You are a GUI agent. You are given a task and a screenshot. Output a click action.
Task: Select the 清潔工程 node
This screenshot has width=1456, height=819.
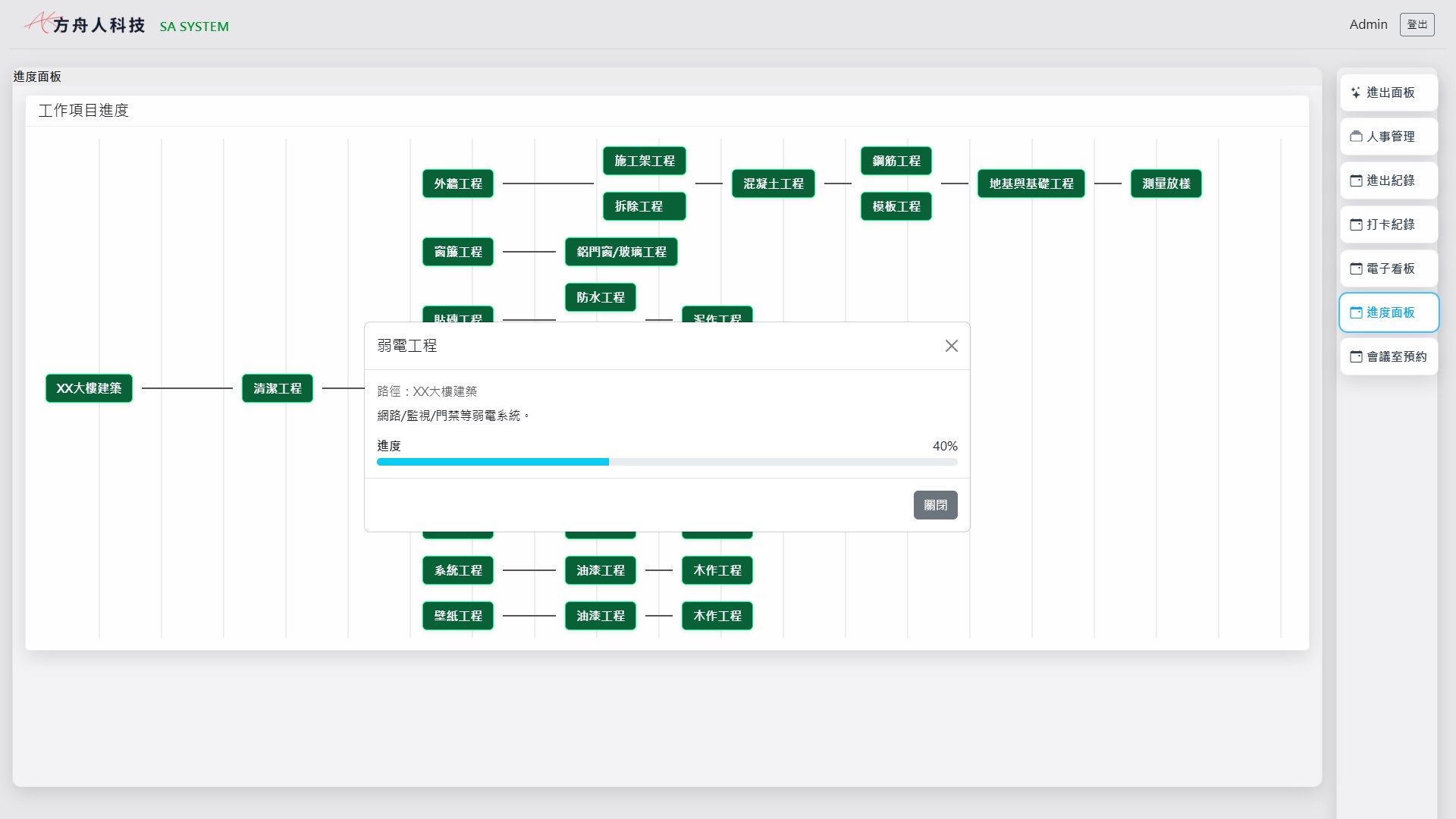(x=278, y=388)
